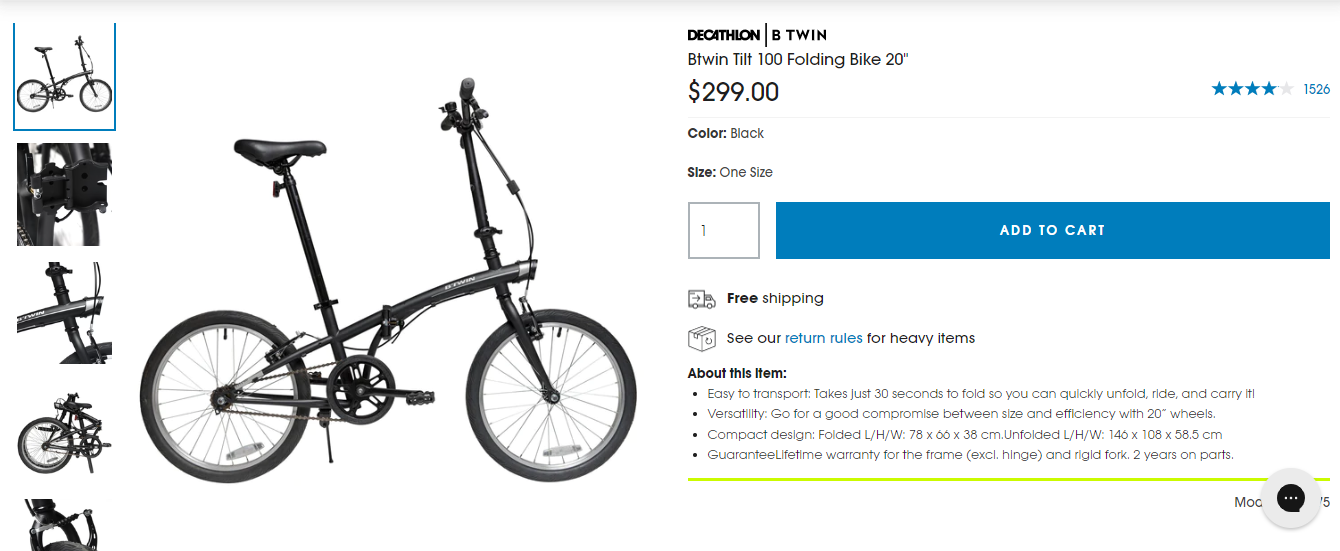Click the free shipping truck icon

[x=702, y=299]
